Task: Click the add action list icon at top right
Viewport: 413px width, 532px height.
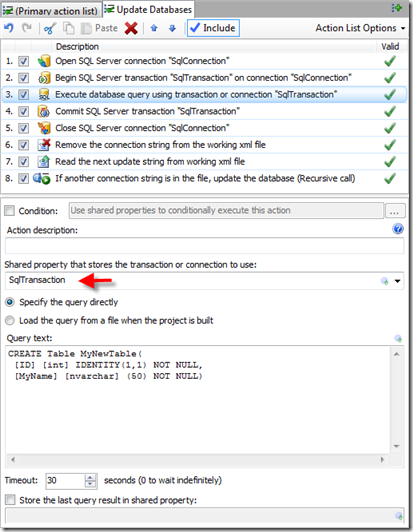Action: point(396,8)
